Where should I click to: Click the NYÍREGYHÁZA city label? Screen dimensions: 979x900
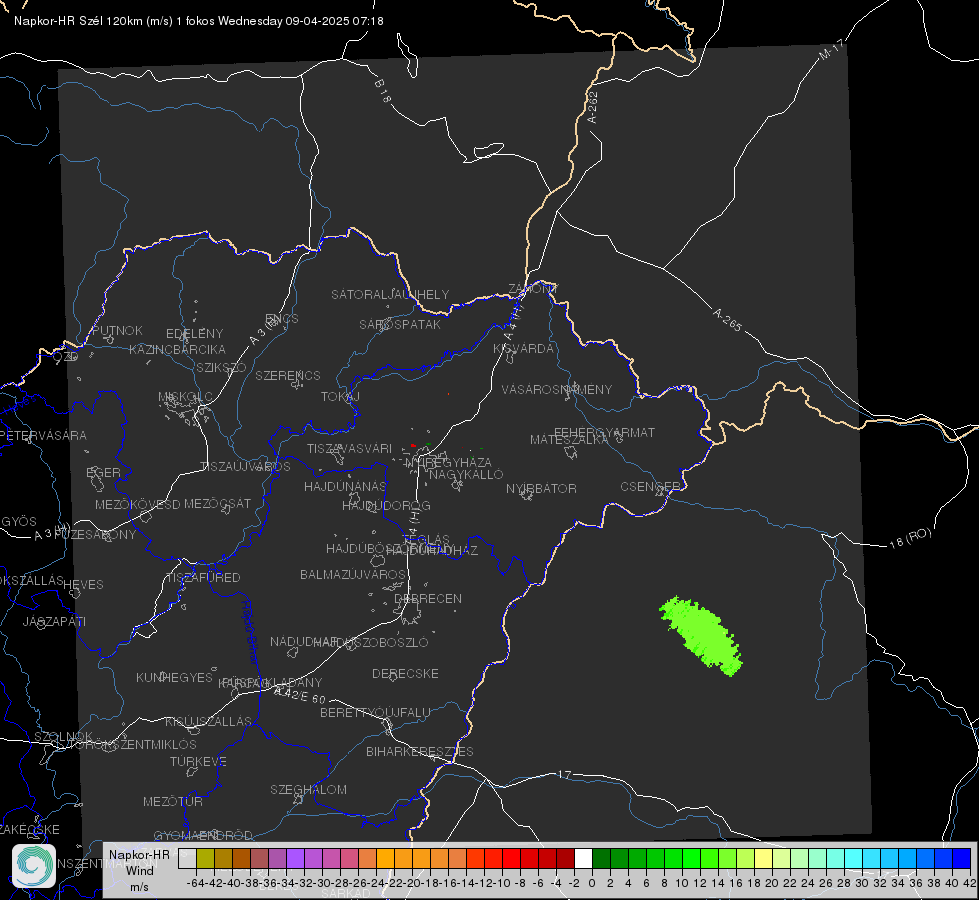coord(448,462)
